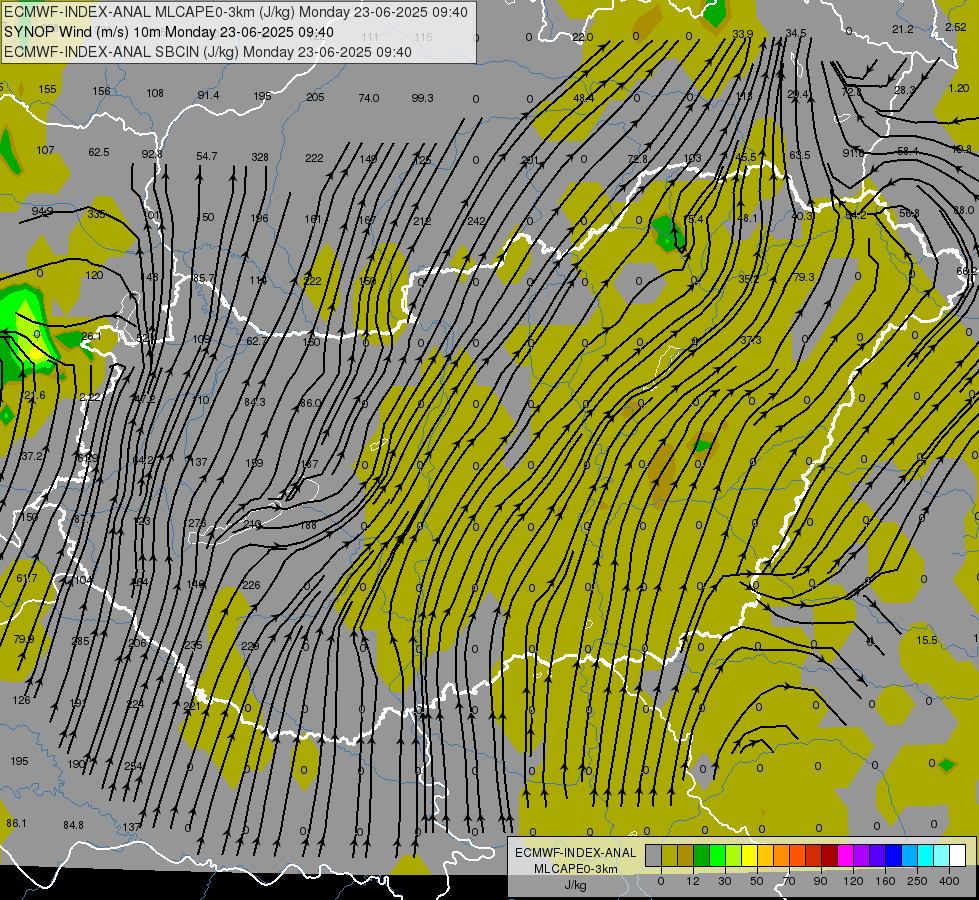The image size is (979, 900).
Task: Click the legend tick label 70
Action: click(x=789, y=881)
